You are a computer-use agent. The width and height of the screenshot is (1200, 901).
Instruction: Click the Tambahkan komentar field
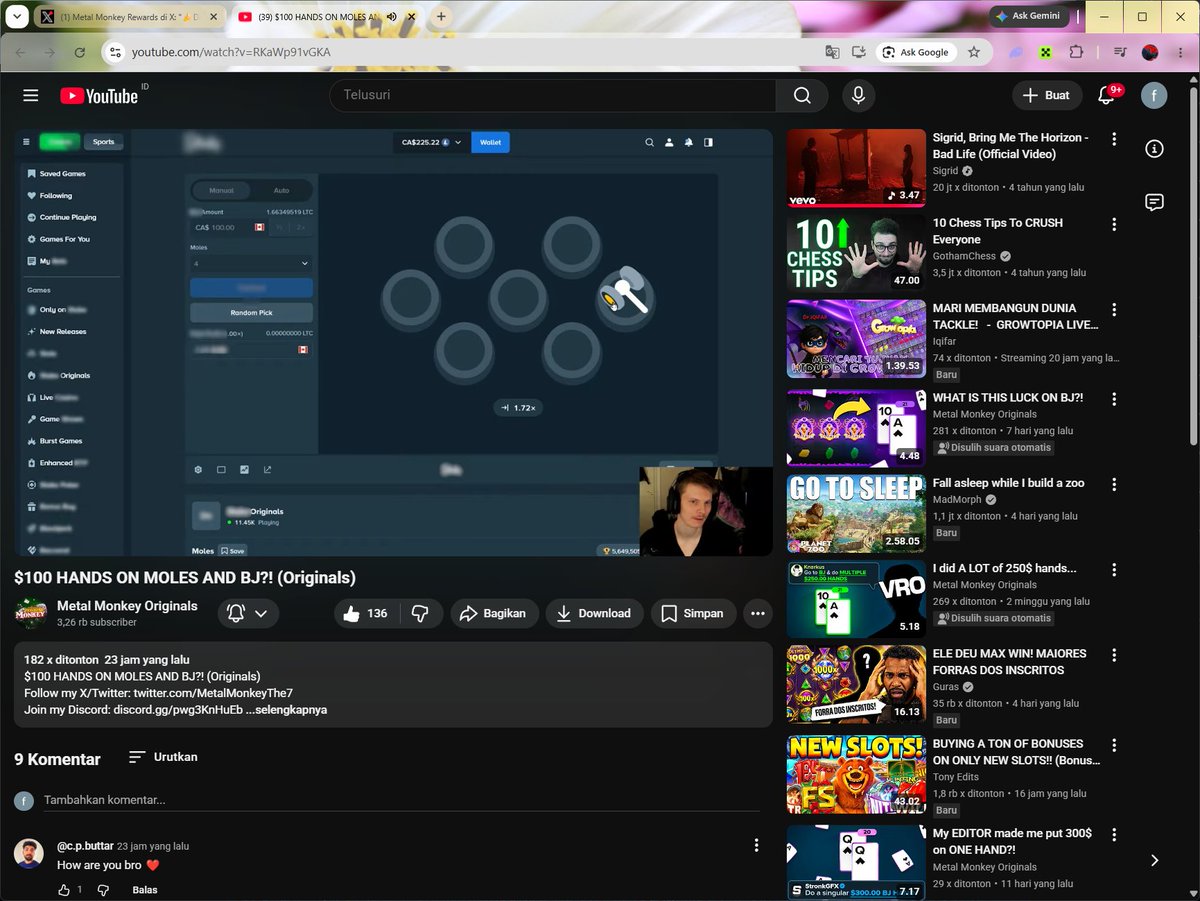tap(401, 800)
